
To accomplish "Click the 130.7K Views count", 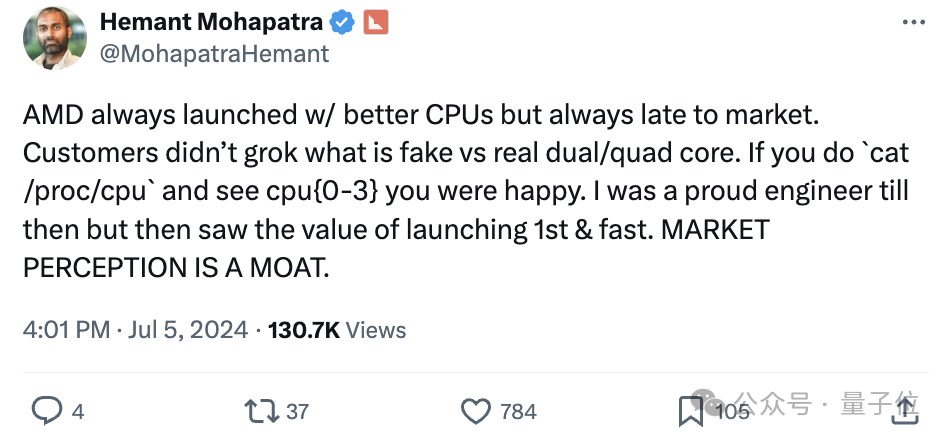I will [337, 330].
